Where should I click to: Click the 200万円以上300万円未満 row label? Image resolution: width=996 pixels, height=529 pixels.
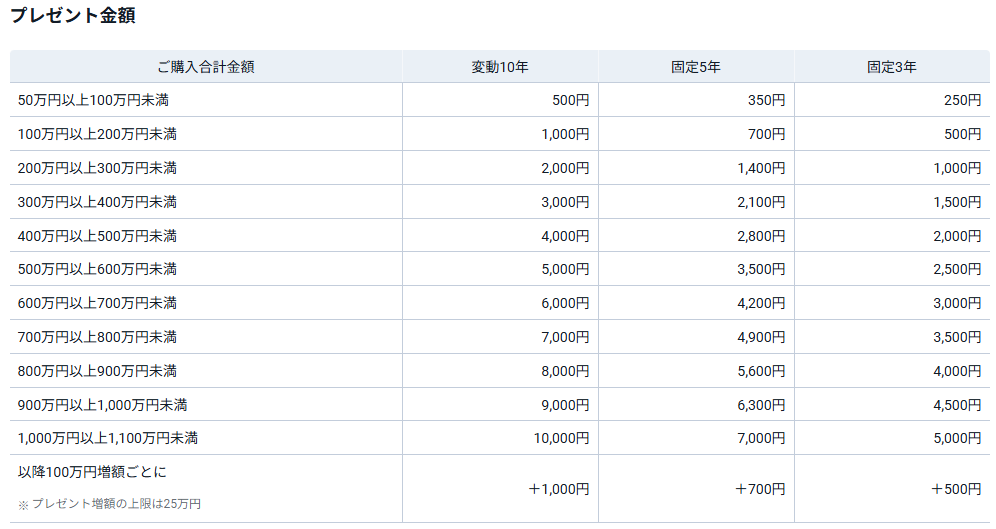coord(97,168)
